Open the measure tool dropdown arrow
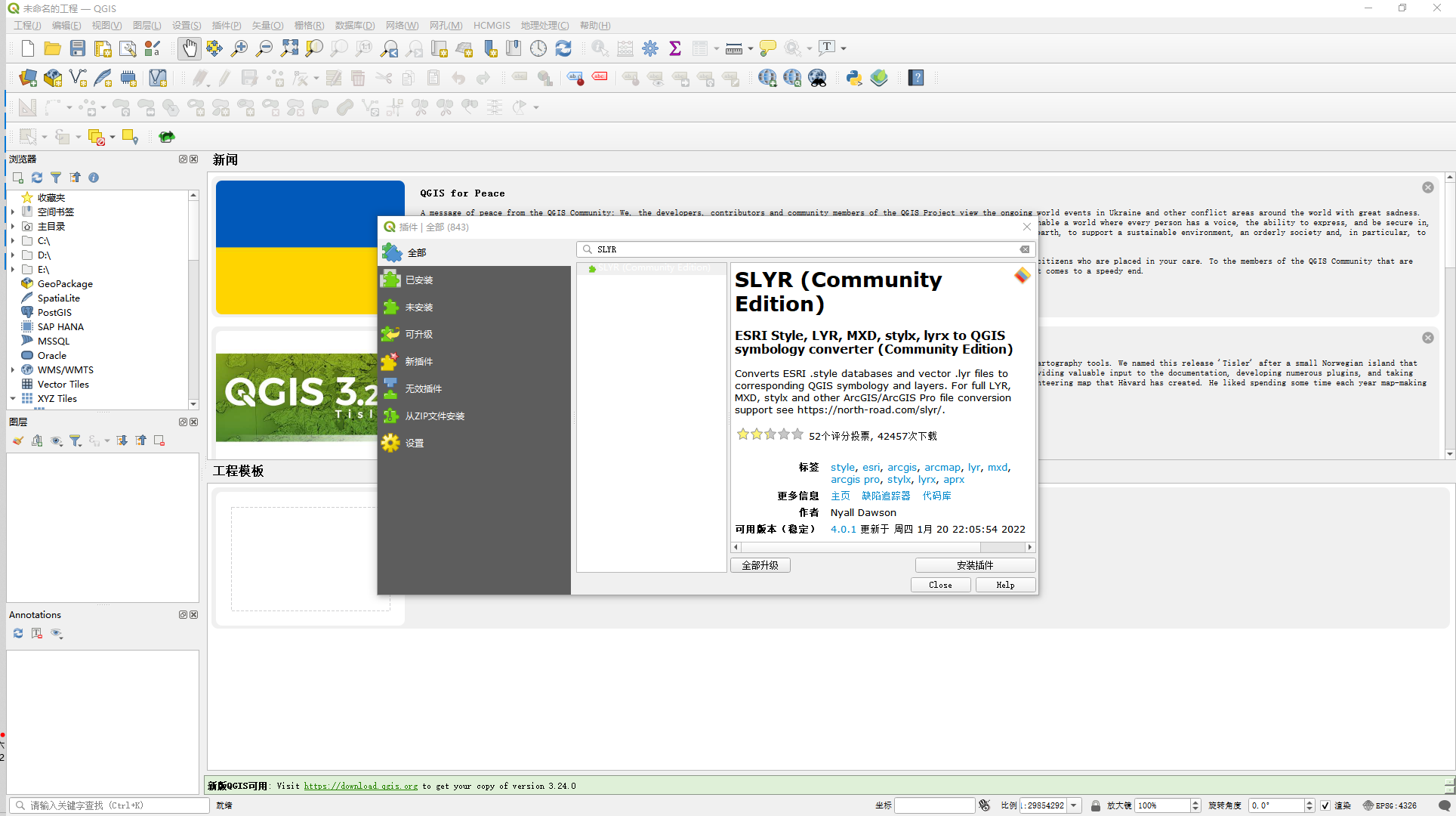Image resolution: width=1456 pixels, height=816 pixels. coord(751,48)
